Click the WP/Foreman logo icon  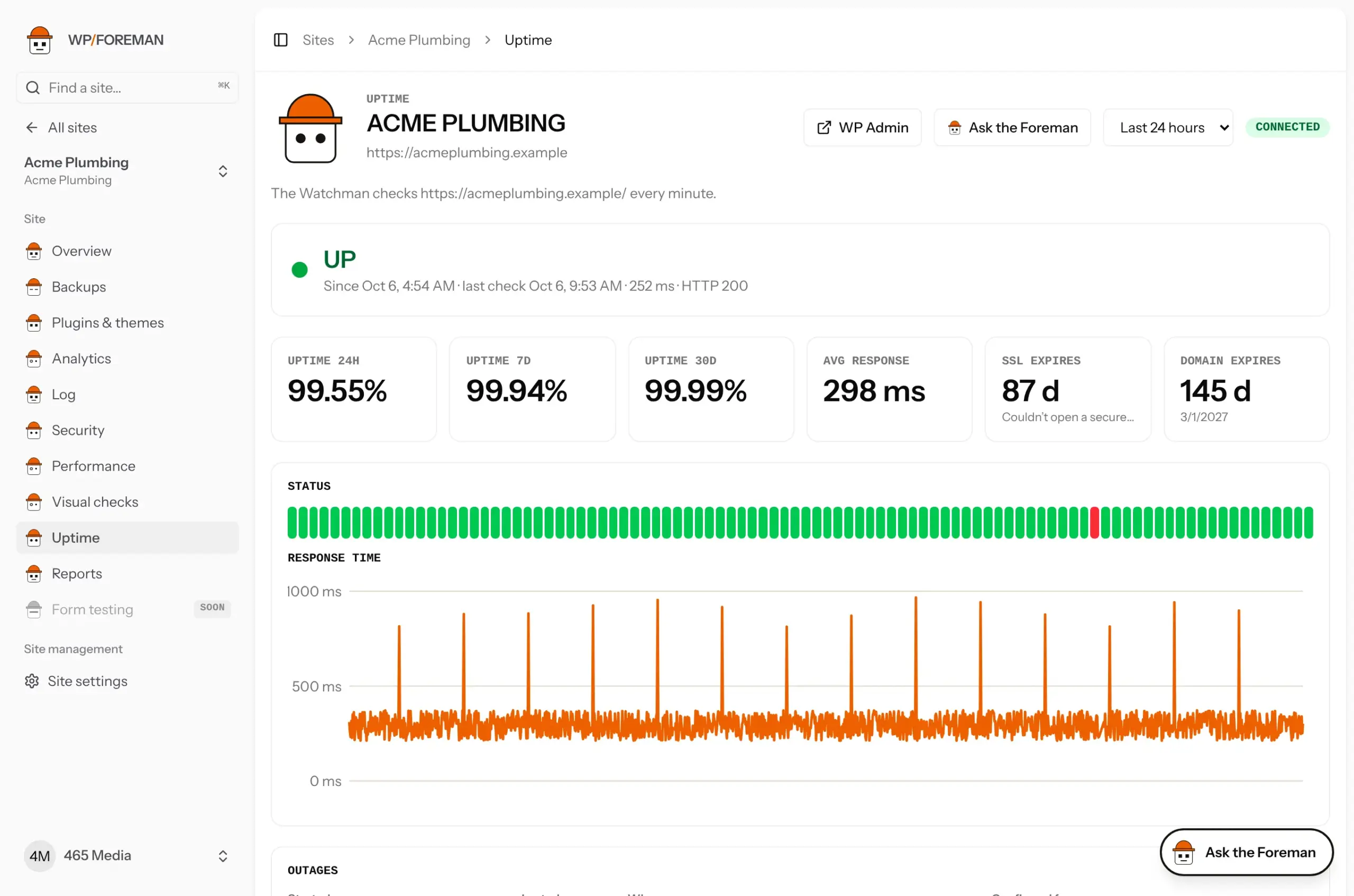point(40,40)
